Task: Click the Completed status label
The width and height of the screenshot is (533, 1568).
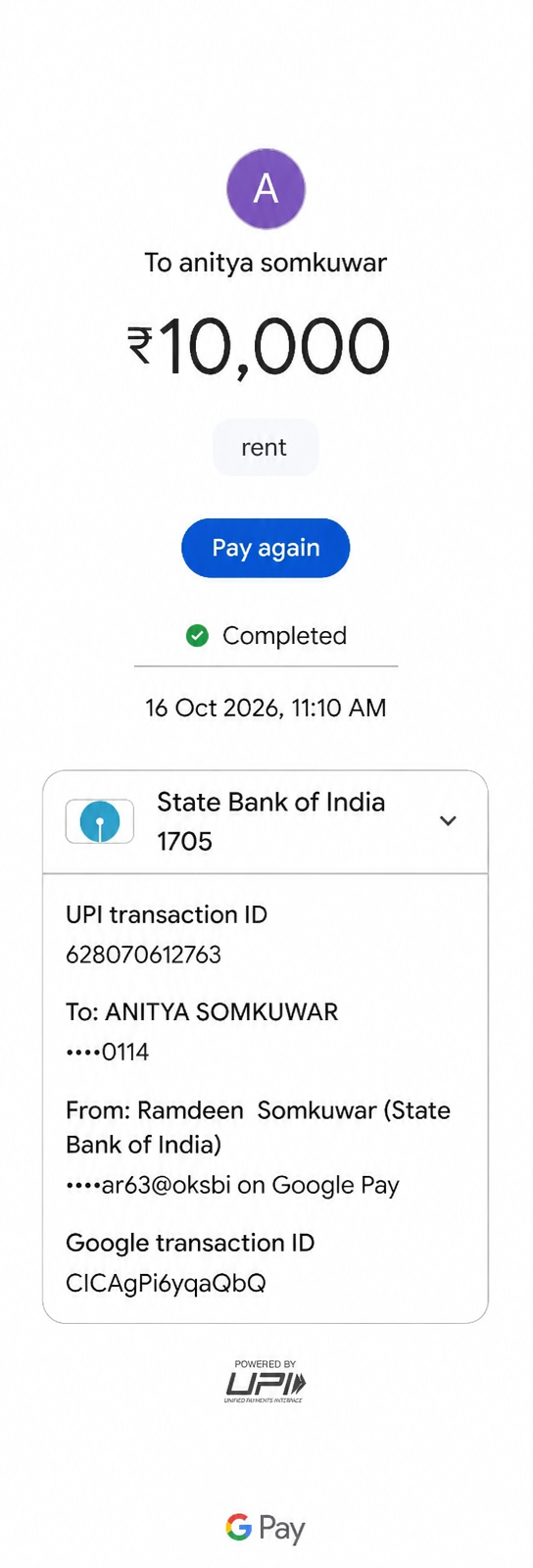Action: coord(284,636)
